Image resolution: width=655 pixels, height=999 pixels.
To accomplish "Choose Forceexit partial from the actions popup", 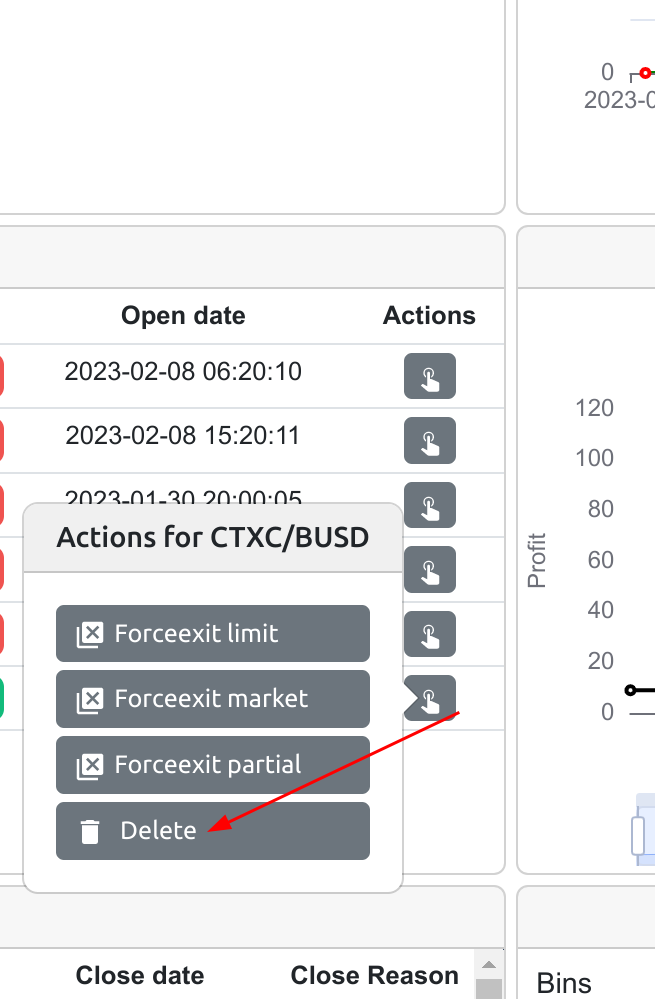I will point(212,764).
